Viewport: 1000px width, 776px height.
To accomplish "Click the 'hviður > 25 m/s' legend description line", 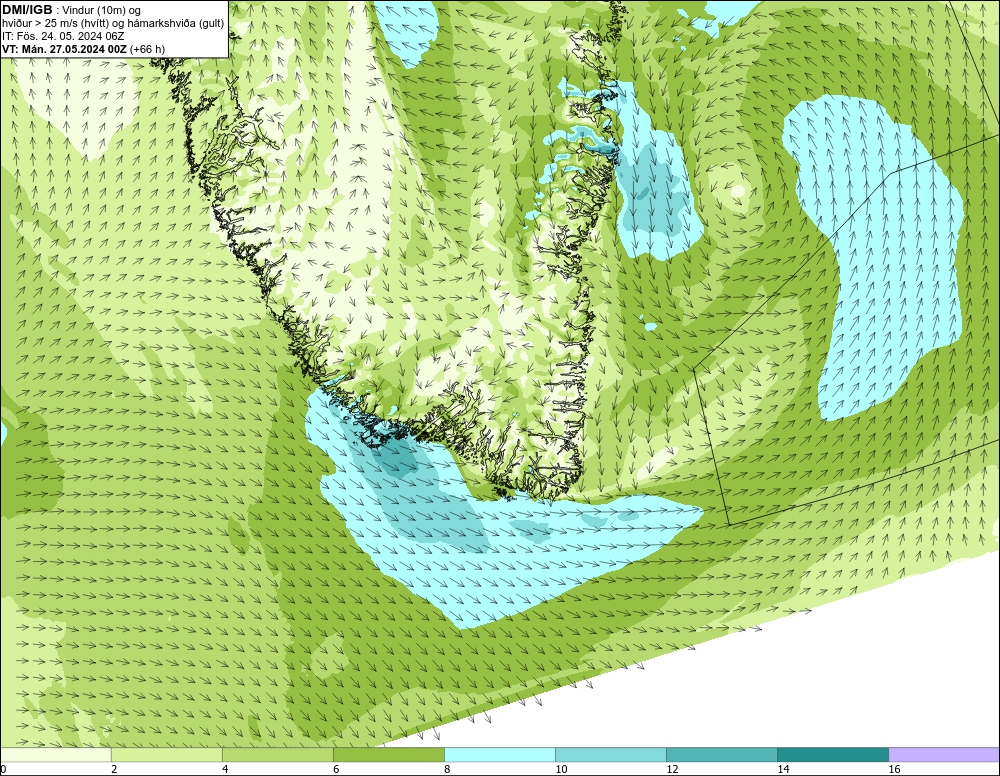I will pos(113,24).
